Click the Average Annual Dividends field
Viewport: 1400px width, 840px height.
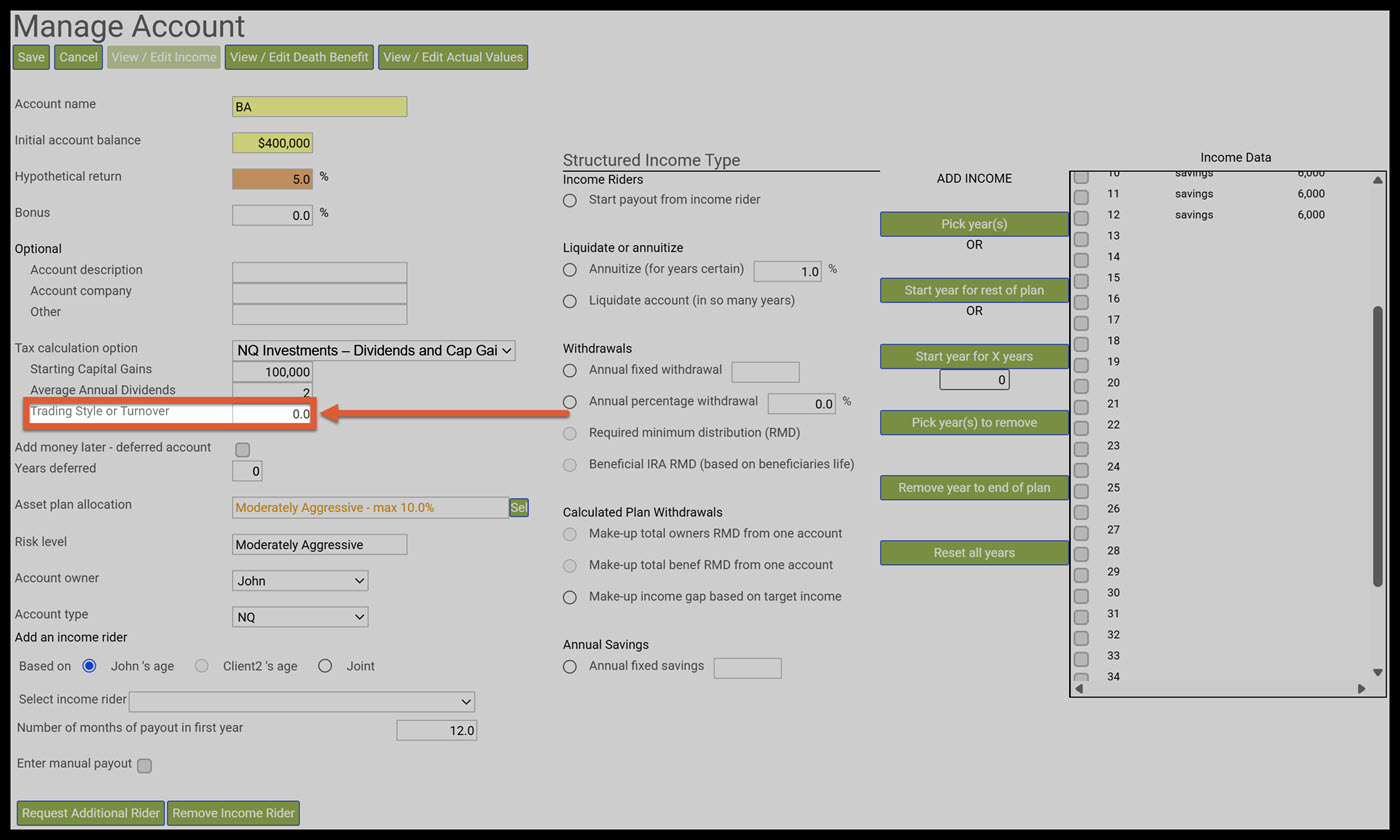click(272, 392)
